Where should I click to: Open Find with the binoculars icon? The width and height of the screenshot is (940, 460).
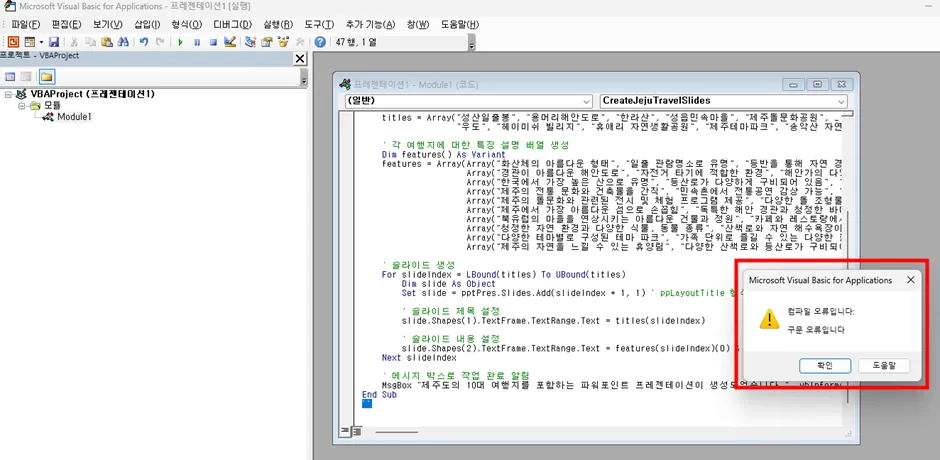point(123,42)
